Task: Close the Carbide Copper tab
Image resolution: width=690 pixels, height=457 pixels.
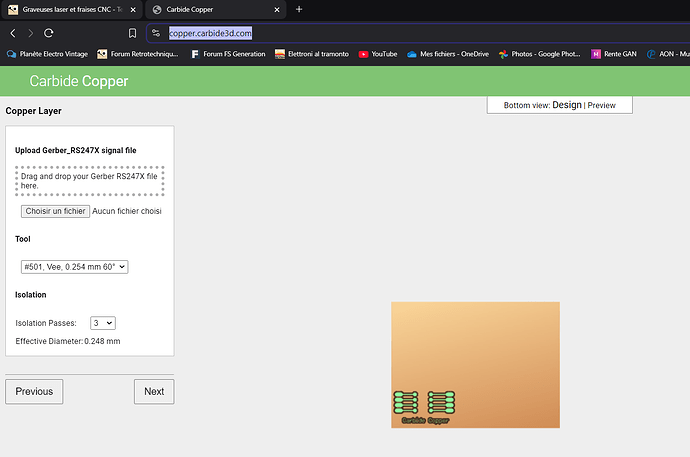Action: pos(277,9)
